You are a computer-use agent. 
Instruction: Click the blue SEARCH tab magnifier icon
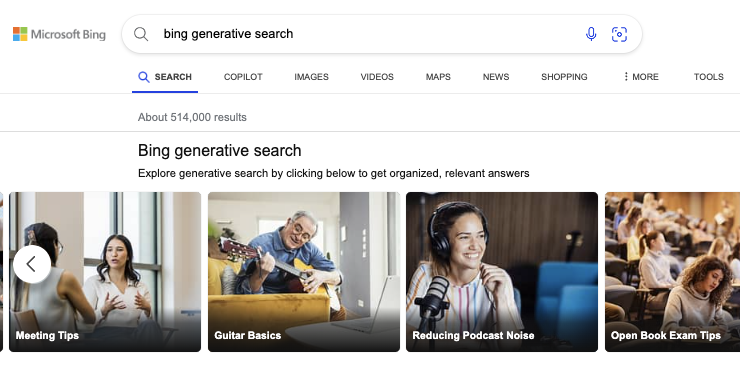pyautogui.click(x=143, y=77)
